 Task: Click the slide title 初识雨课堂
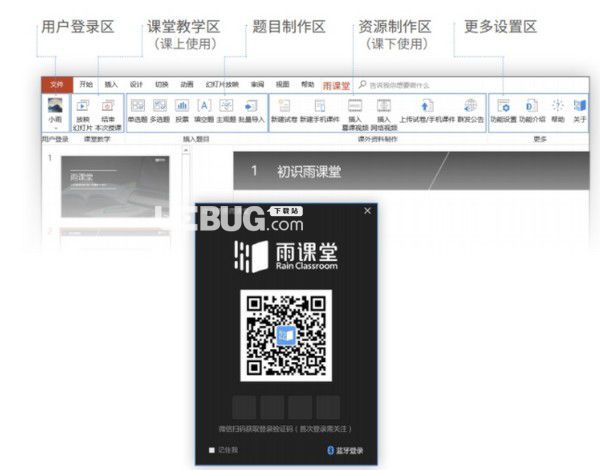click(x=309, y=171)
